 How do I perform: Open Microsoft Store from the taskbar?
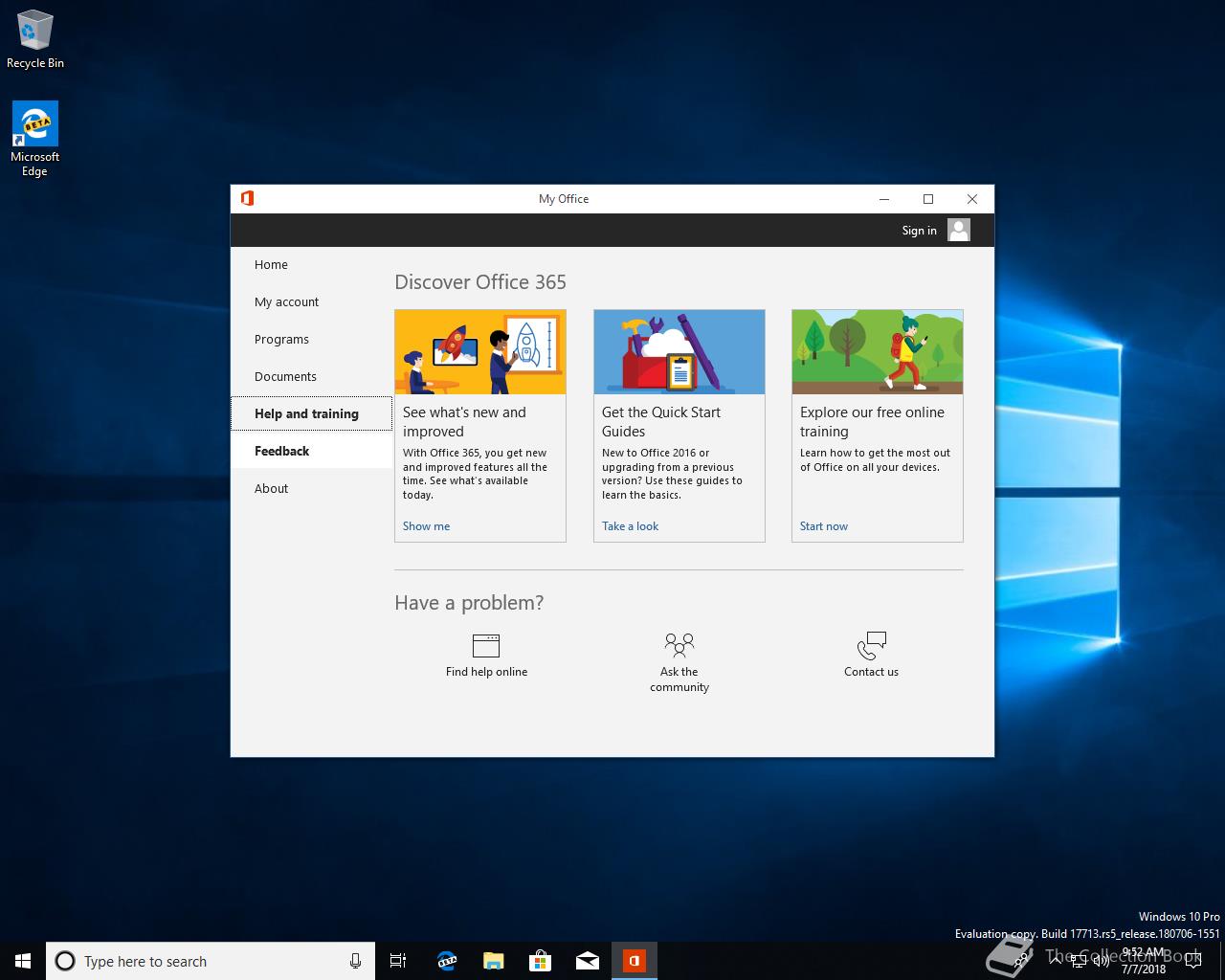click(540, 961)
